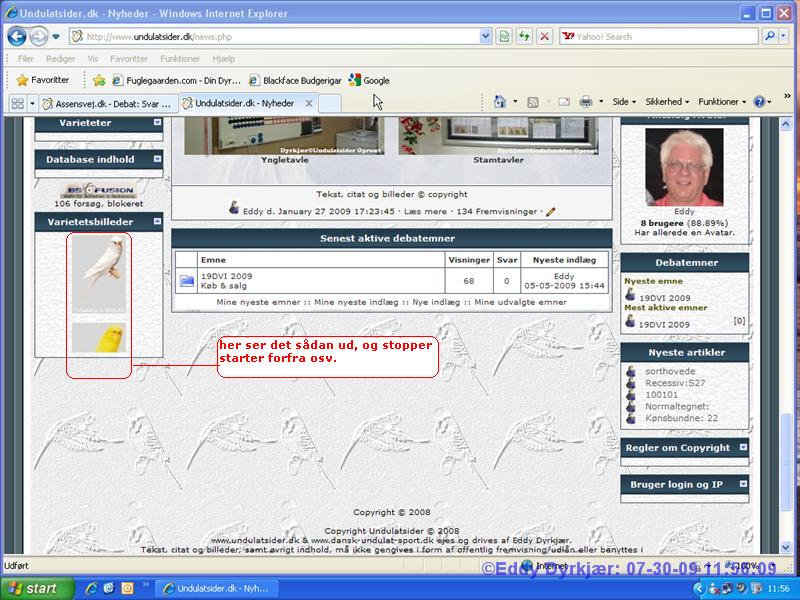Close the Undulatsider.dk tab with its X
The width and height of the screenshot is (800, 600).
pyautogui.click(x=309, y=103)
